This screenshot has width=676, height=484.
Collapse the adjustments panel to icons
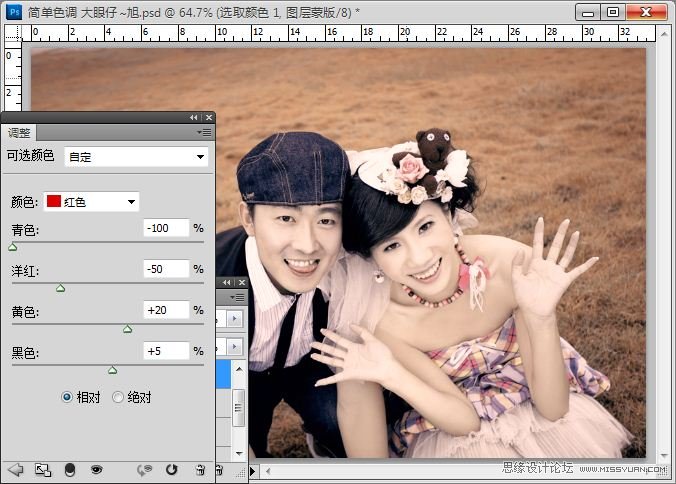194,117
